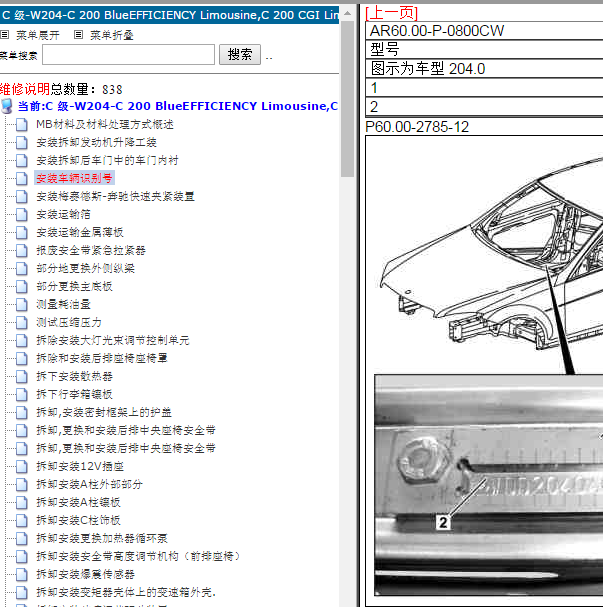603x607 pixels.
Task: Click the 菜单展开 label
Action: 38,35
